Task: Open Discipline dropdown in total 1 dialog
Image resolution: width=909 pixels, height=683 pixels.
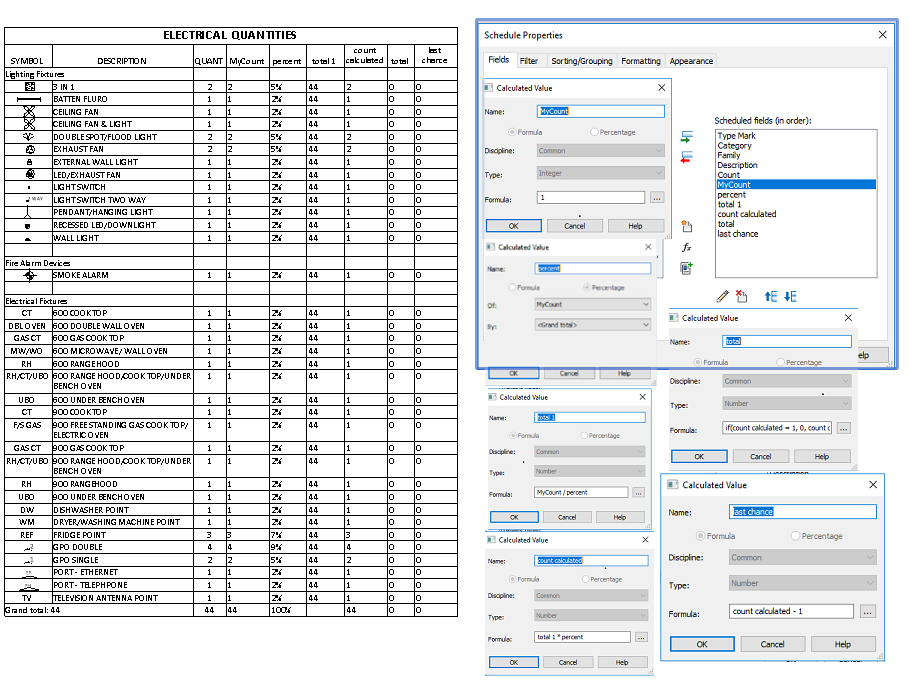Action: (590, 452)
